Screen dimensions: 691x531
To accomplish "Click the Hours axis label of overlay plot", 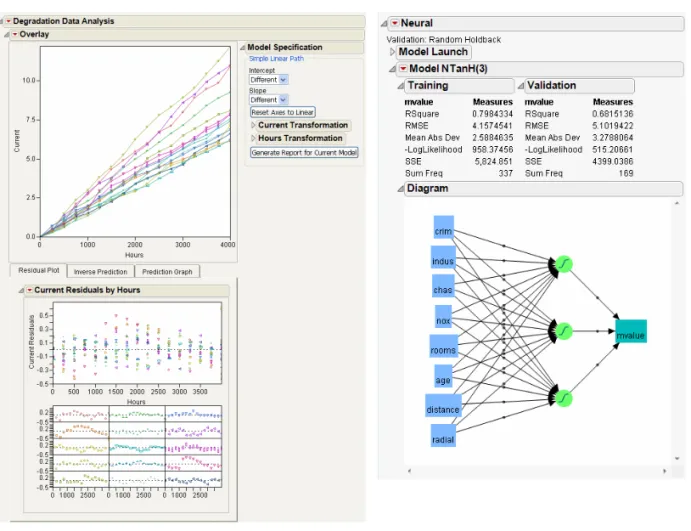I will [x=134, y=255].
